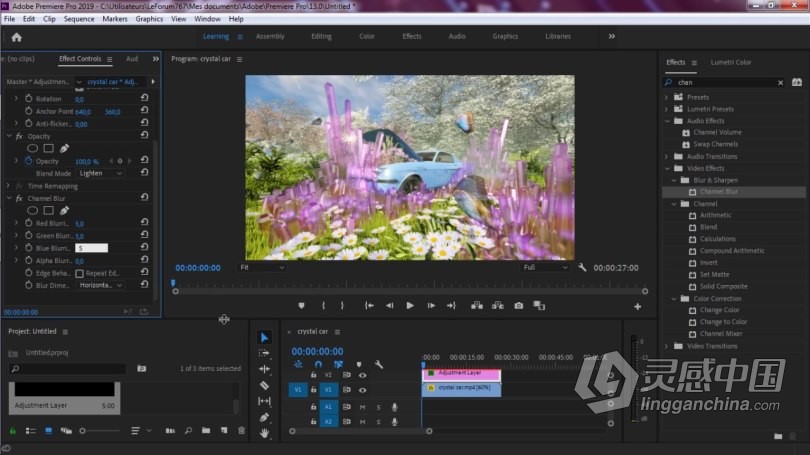Step back one frame
Viewport: 810px width, 455px height.
(x=390, y=306)
